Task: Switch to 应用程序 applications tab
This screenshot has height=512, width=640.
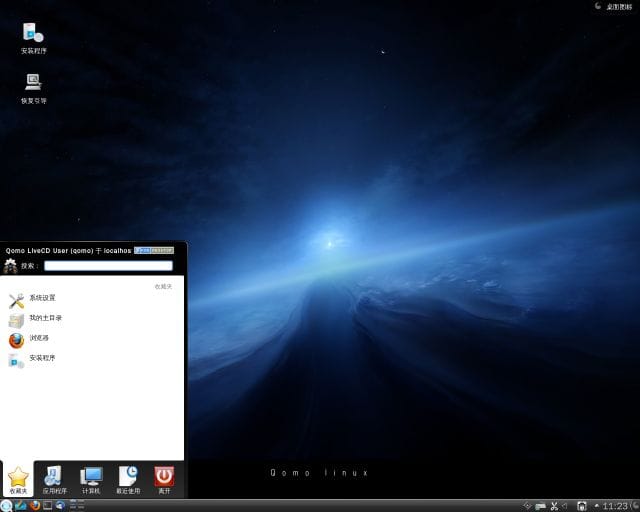Action: [x=54, y=480]
